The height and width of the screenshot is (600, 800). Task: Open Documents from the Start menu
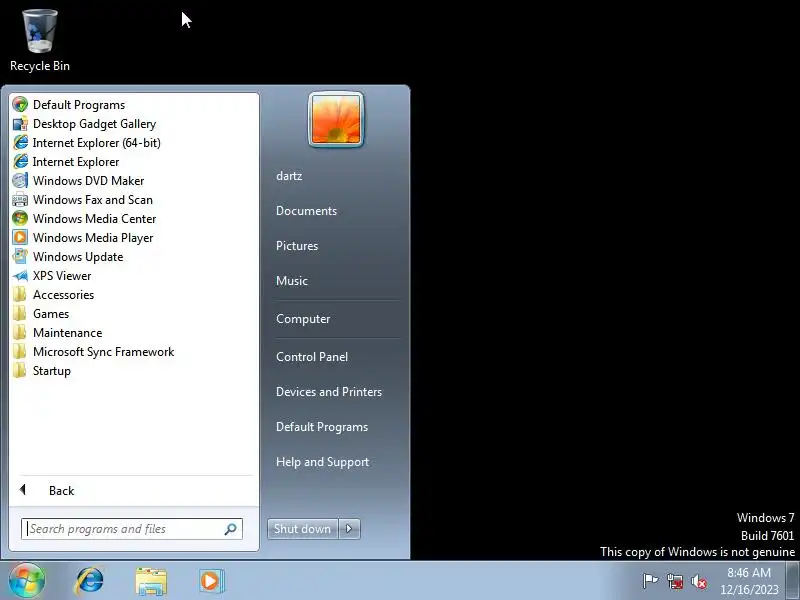[306, 211]
